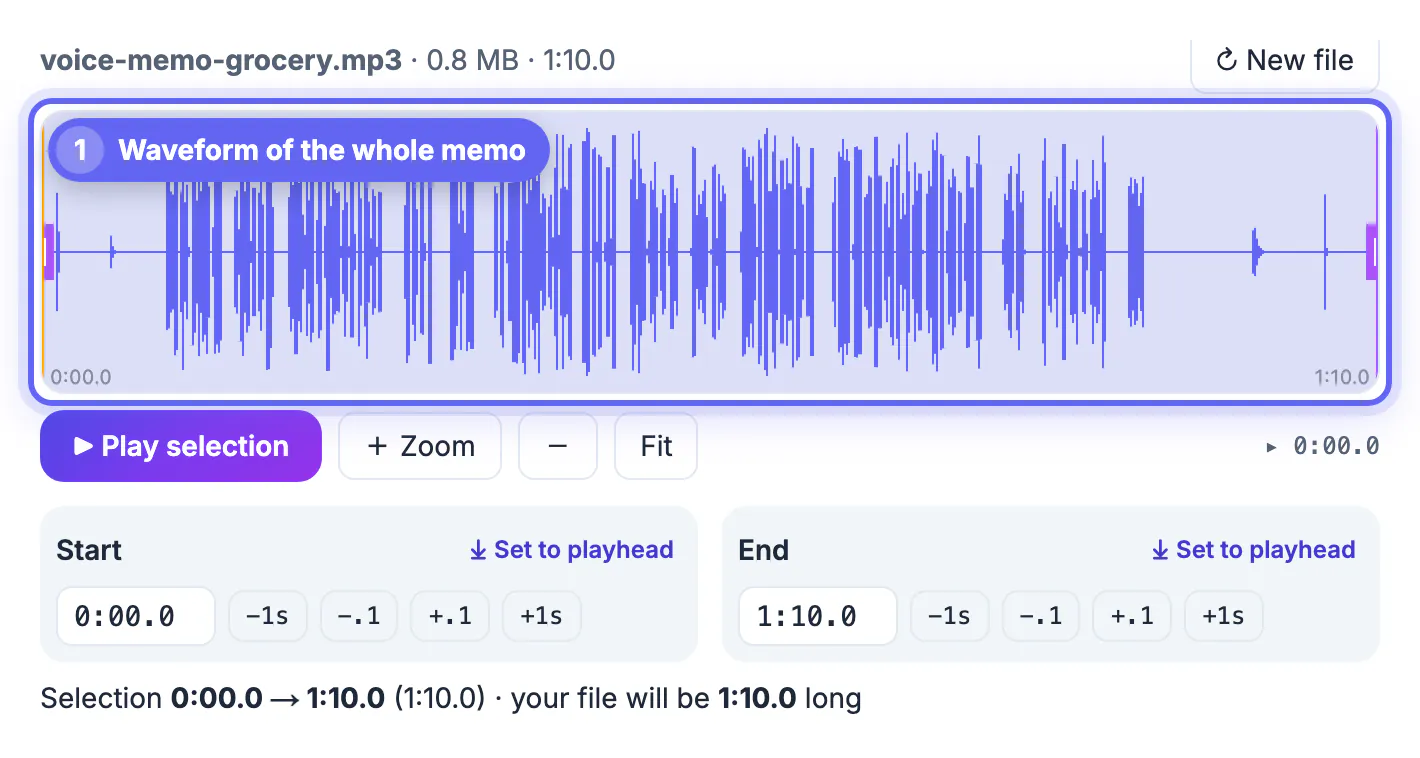This screenshot has height=758, width=1420.
Task: Click the file name voice-memo-grocery.mp3
Action: pyautogui.click(x=221, y=61)
